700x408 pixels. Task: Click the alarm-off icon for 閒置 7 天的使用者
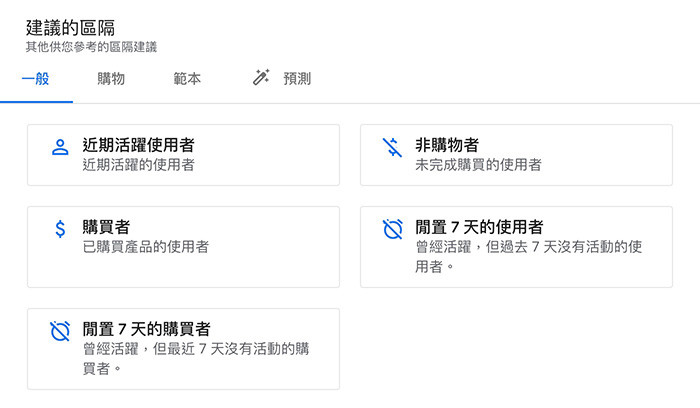[x=393, y=229]
